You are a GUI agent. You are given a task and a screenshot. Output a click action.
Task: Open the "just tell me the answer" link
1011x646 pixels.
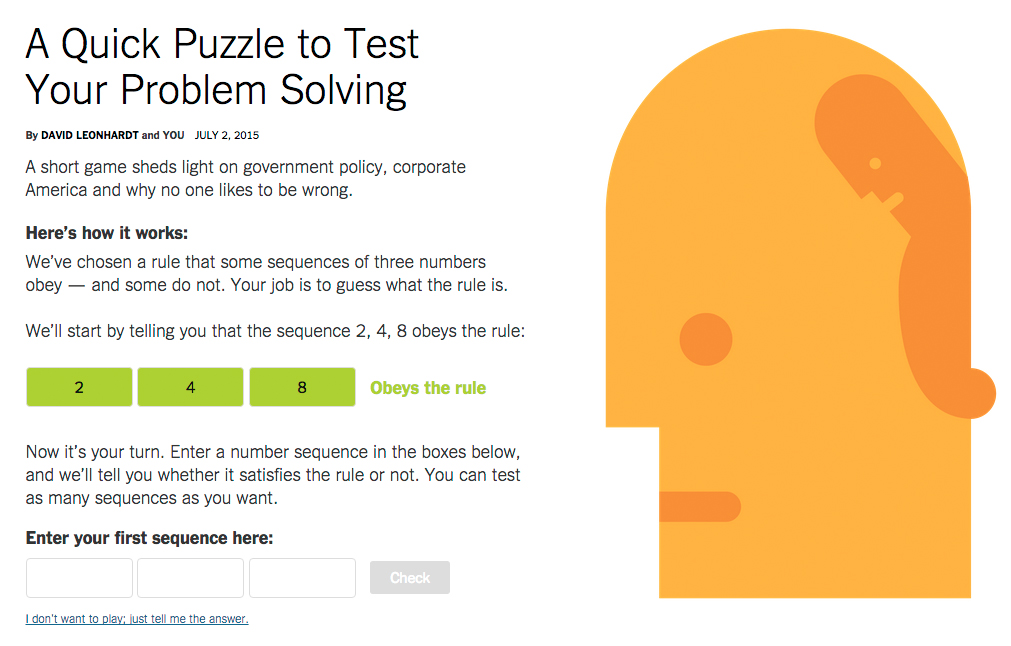tap(137, 619)
